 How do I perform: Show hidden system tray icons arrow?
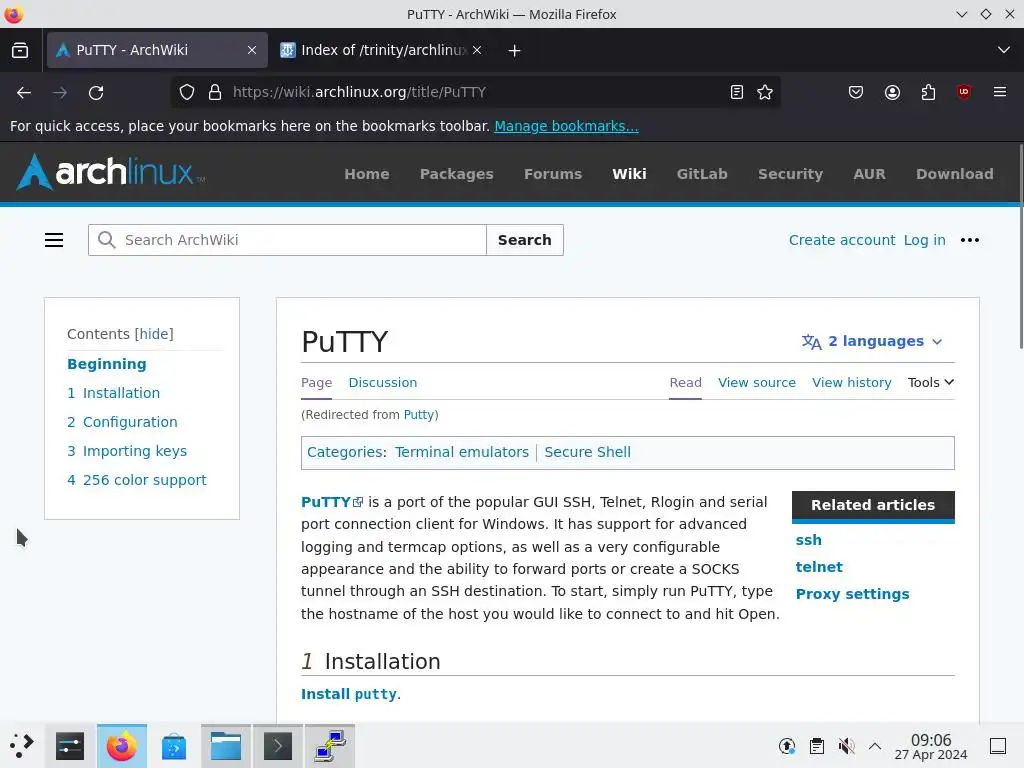(x=875, y=746)
